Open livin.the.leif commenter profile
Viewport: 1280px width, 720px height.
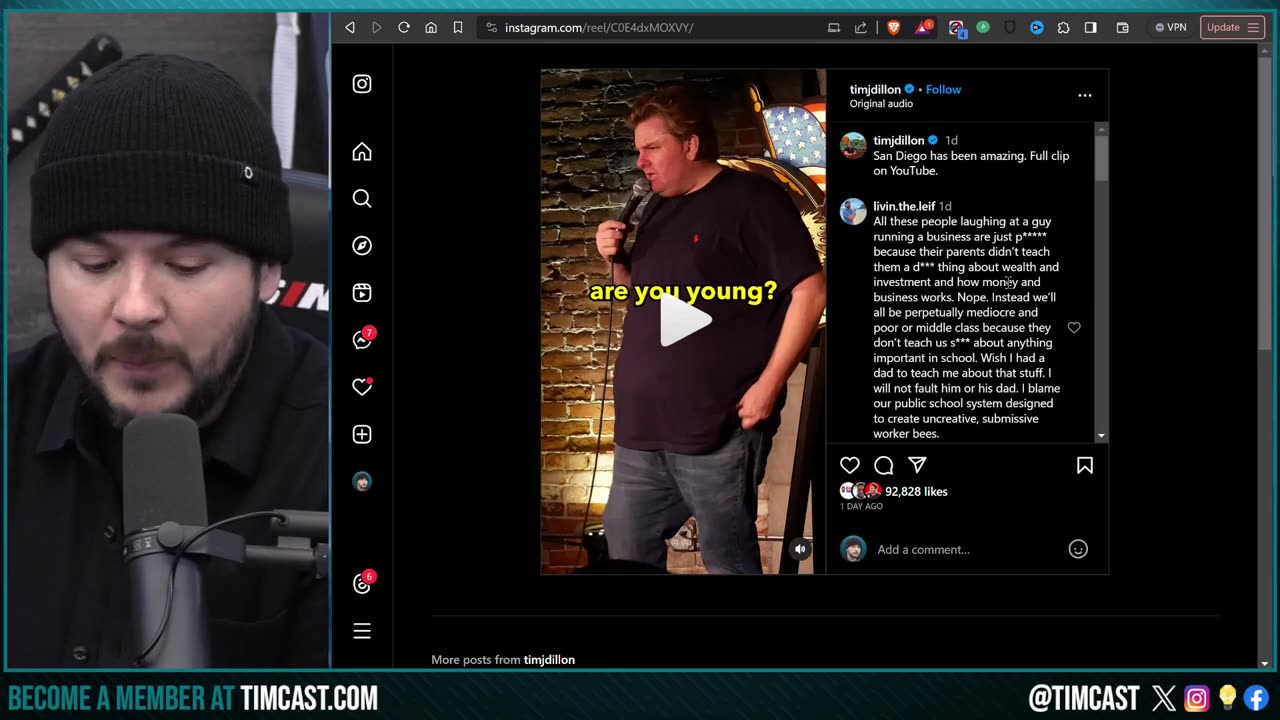coord(904,206)
